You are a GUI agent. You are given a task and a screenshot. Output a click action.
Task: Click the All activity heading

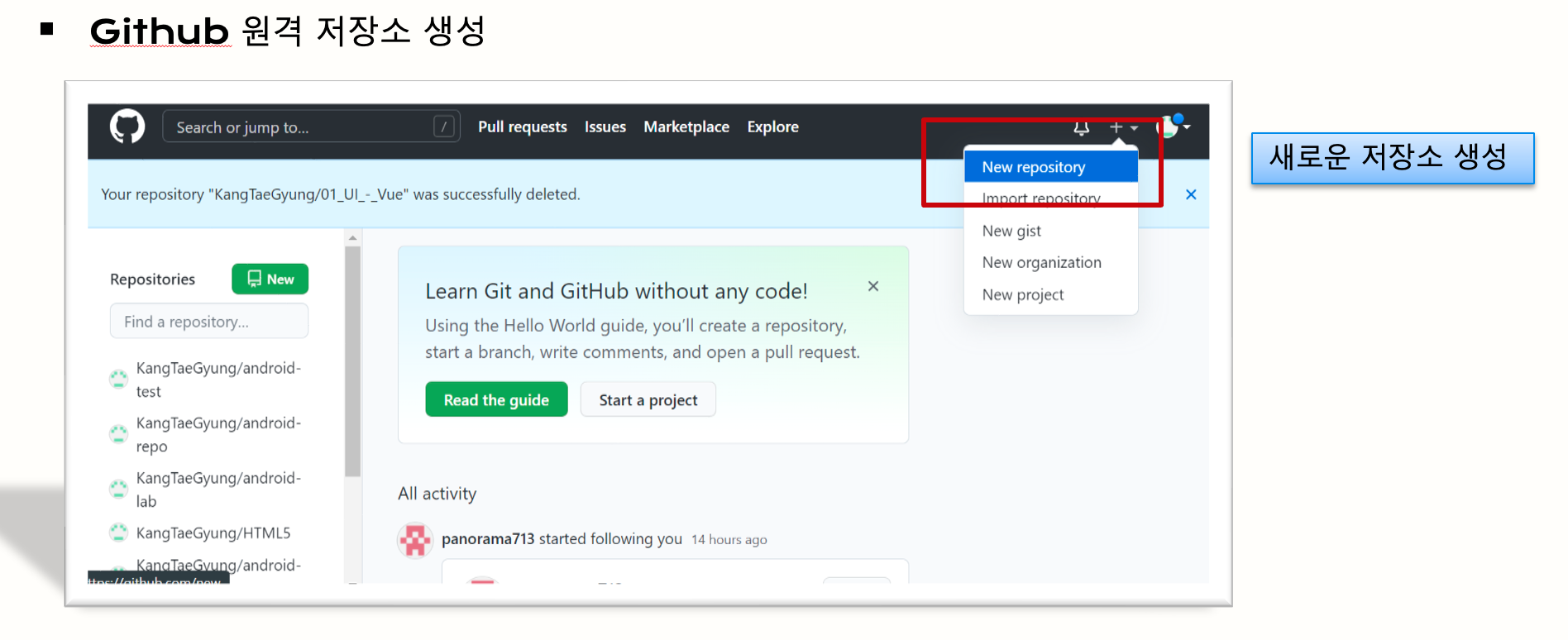[x=437, y=494]
